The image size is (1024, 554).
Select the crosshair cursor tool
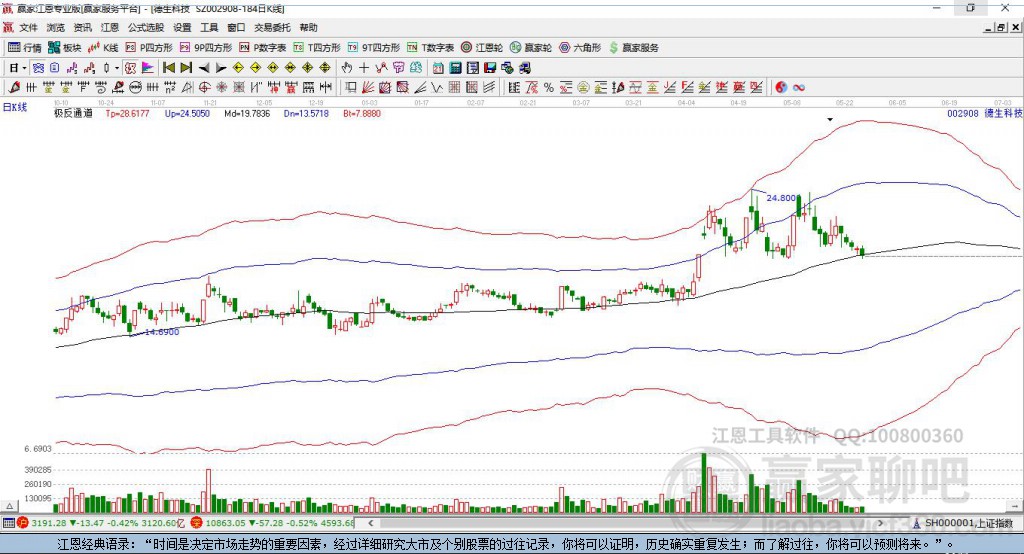(364, 68)
